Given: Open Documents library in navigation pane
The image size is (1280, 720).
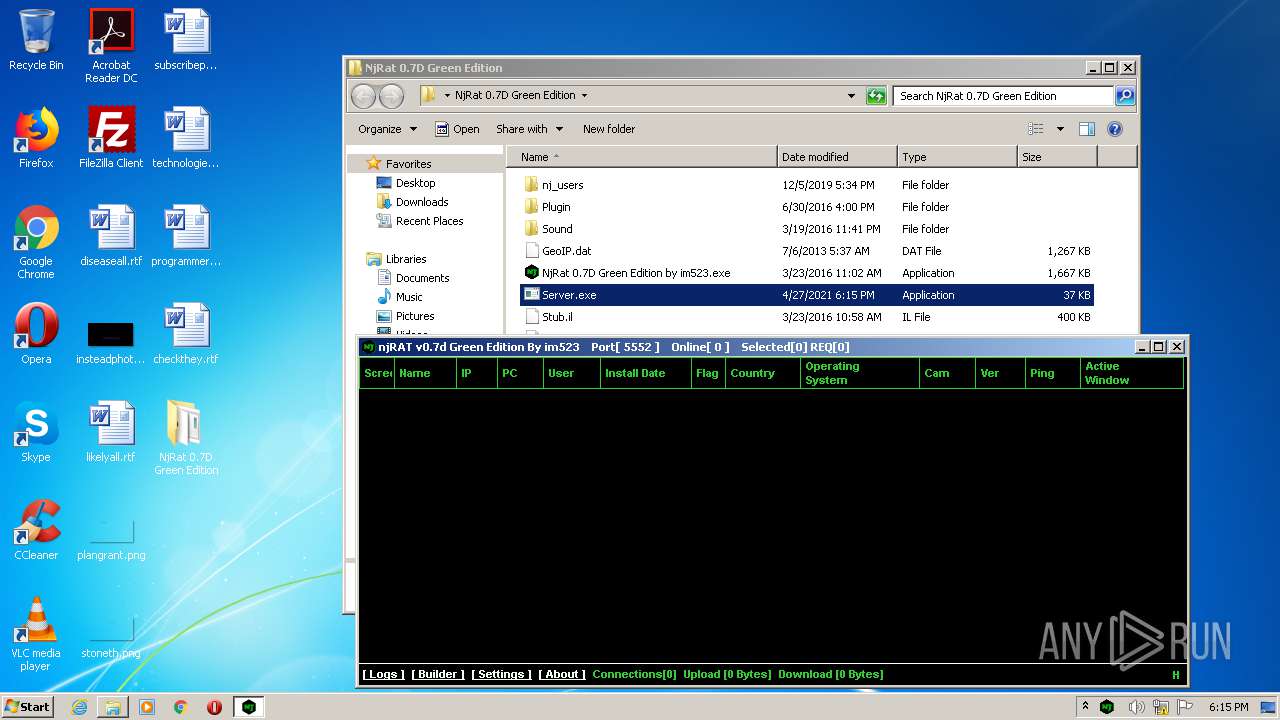Looking at the screenshot, I should pos(413,278).
